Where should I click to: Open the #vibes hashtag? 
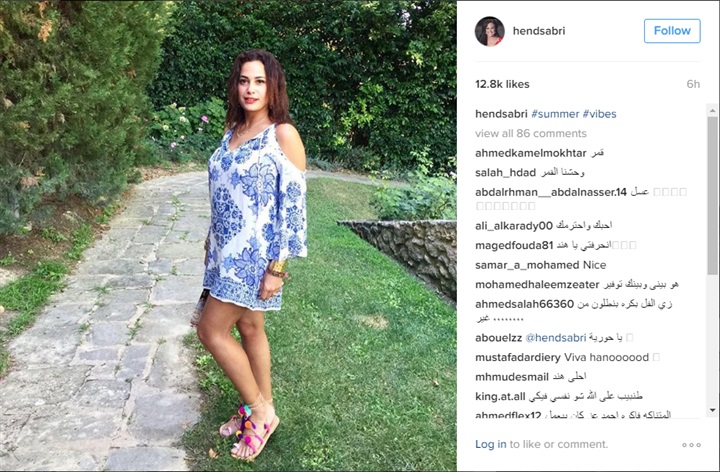599,114
